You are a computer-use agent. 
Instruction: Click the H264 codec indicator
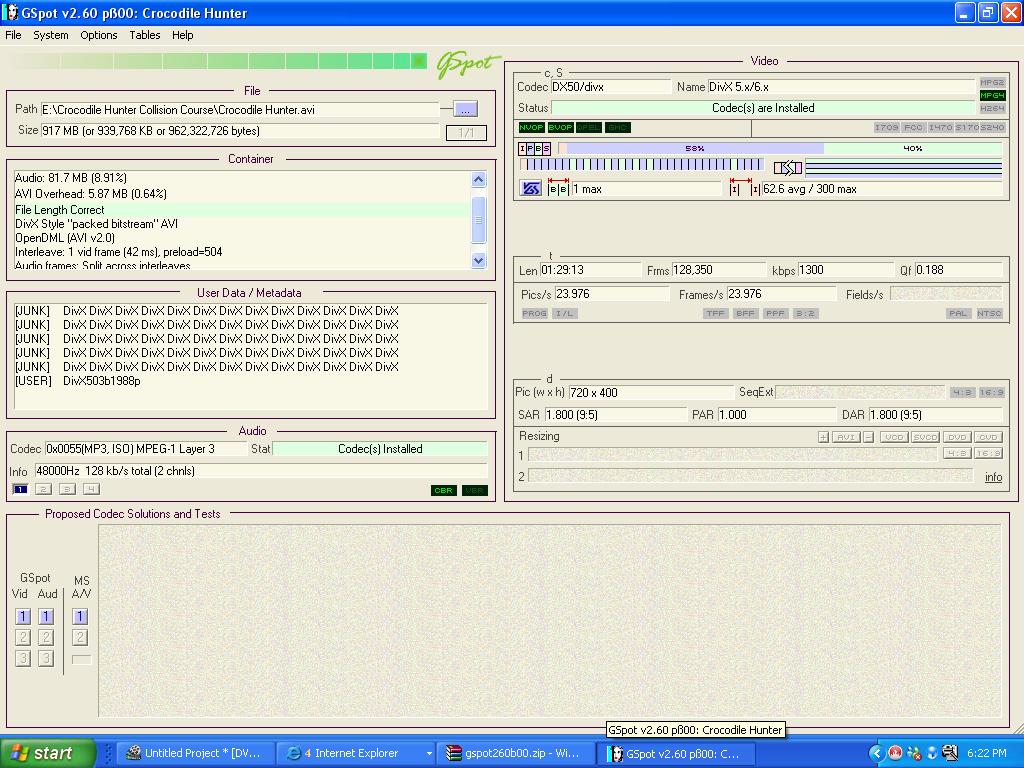tap(991, 108)
